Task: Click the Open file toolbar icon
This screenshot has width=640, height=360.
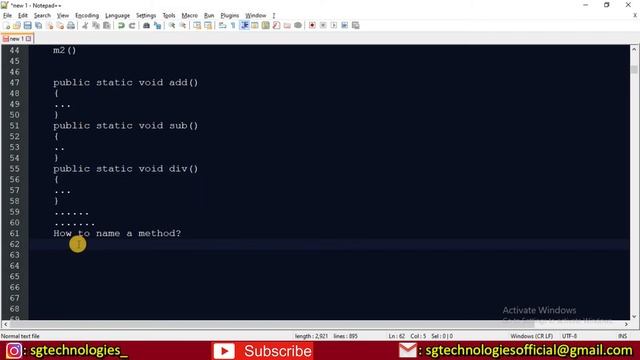Action: point(17,25)
